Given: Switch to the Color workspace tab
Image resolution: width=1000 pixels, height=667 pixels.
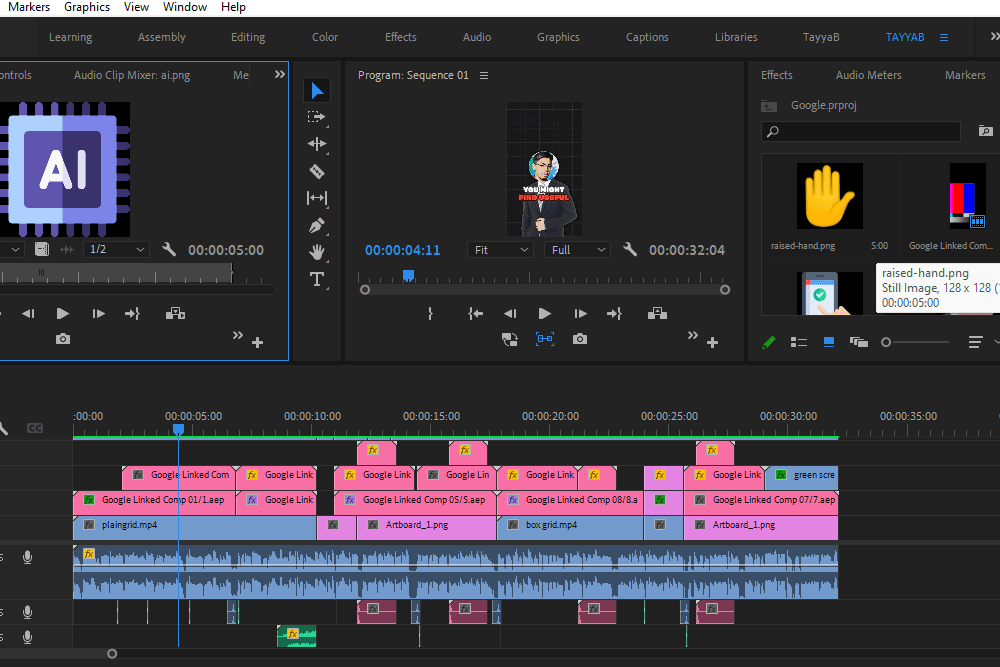Looking at the screenshot, I should (325, 37).
